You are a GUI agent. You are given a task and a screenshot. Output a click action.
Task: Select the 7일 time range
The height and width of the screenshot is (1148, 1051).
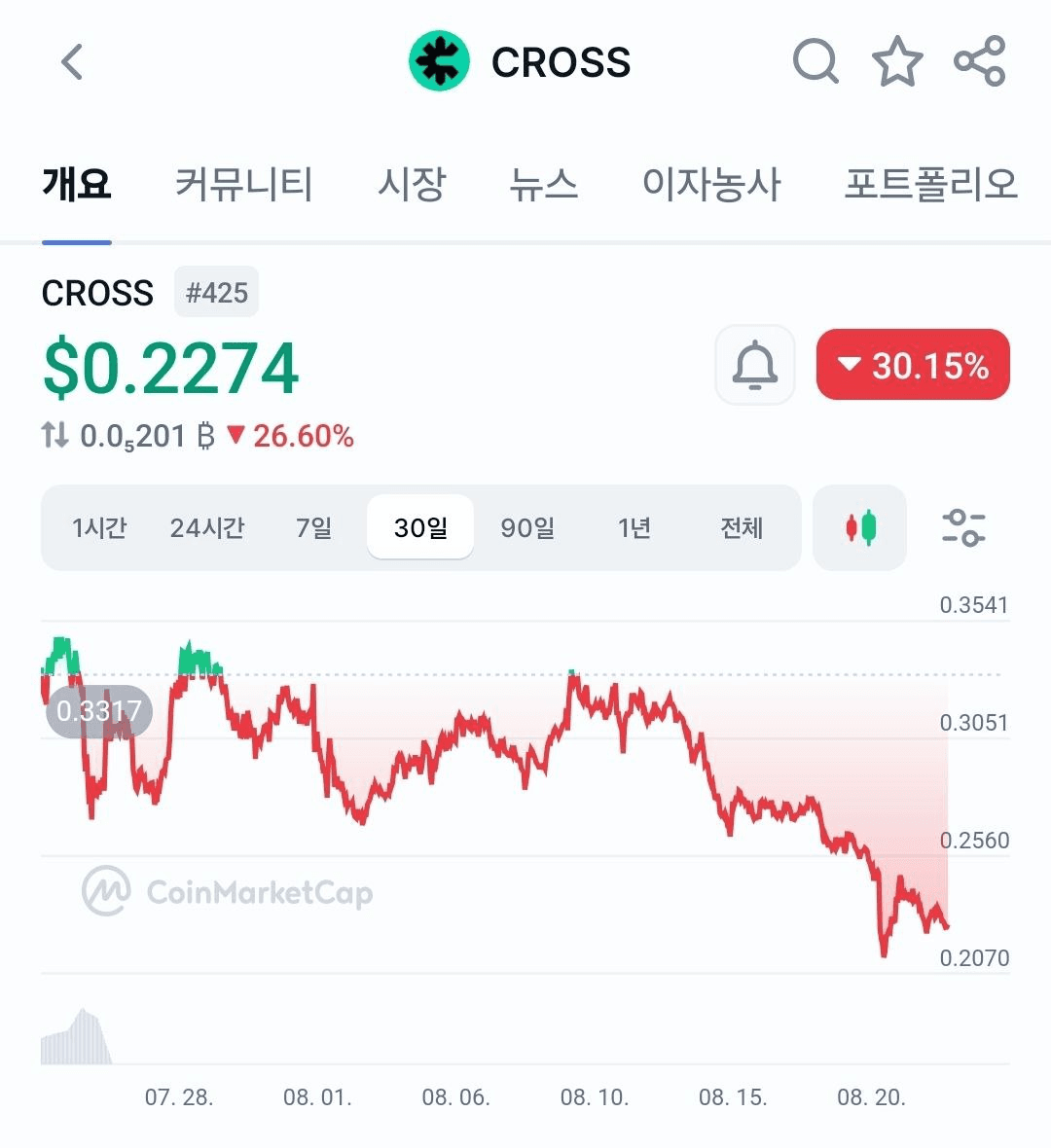(313, 528)
